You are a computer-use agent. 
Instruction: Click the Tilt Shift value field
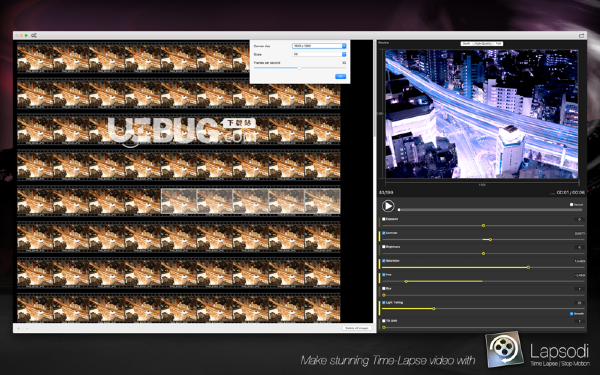click(579, 321)
